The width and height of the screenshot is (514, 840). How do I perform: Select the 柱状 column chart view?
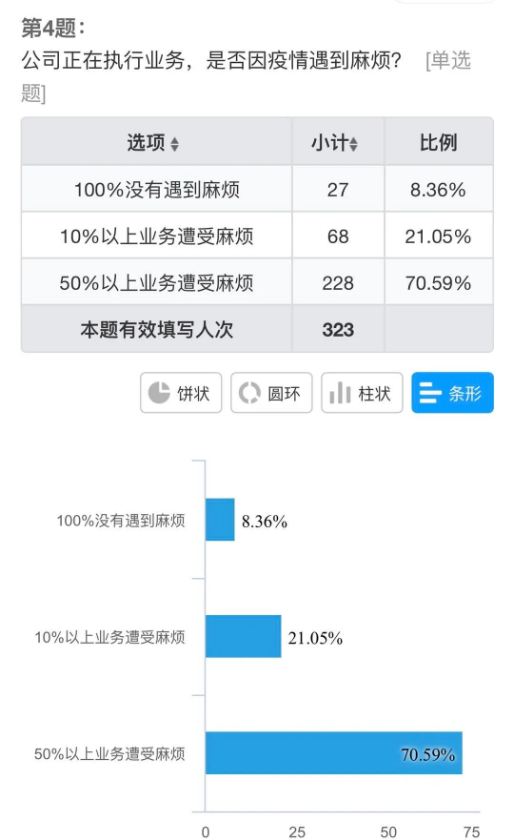[362, 393]
